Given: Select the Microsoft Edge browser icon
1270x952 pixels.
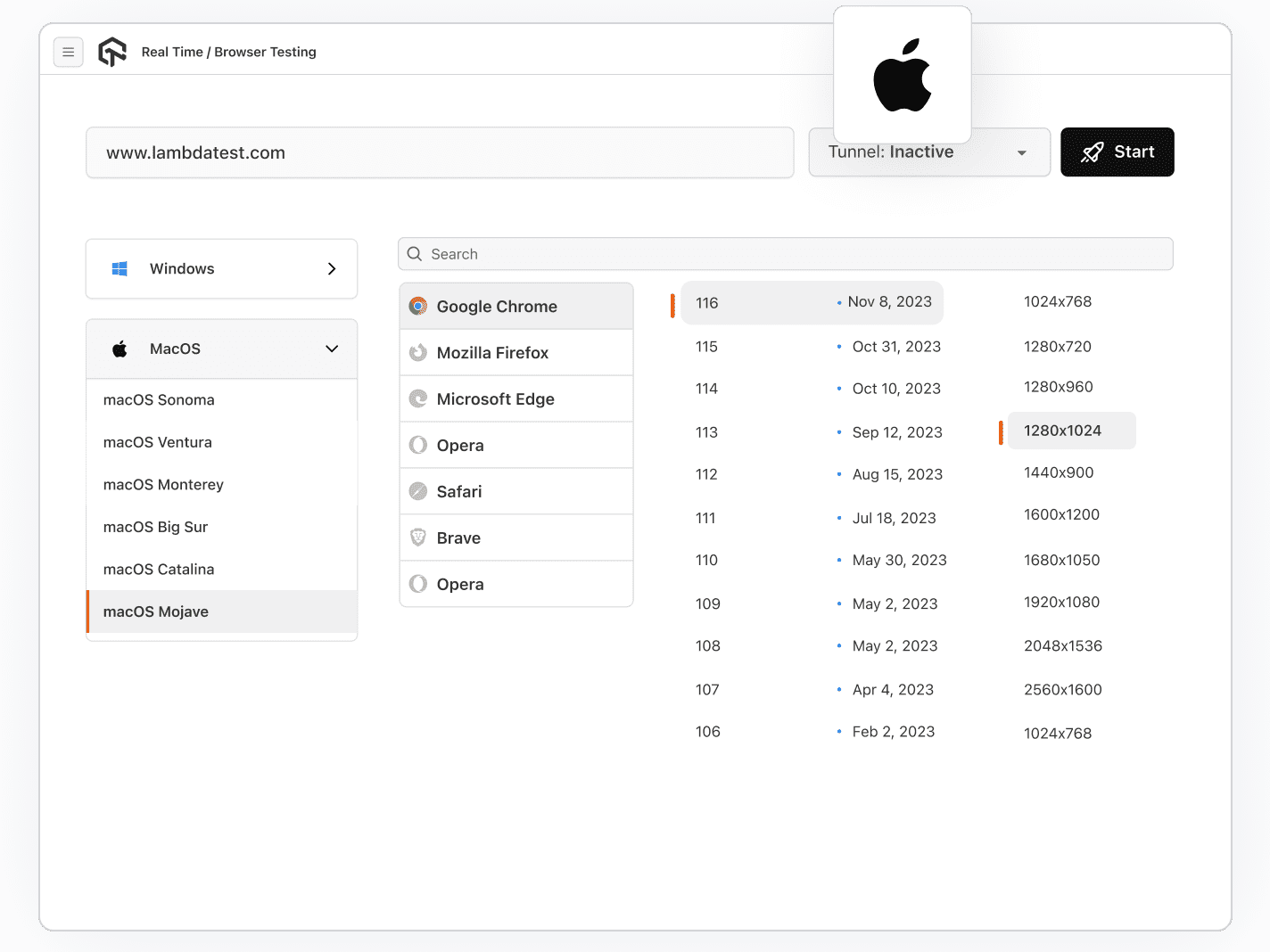Looking at the screenshot, I should pyautogui.click(x=417, y=398).
